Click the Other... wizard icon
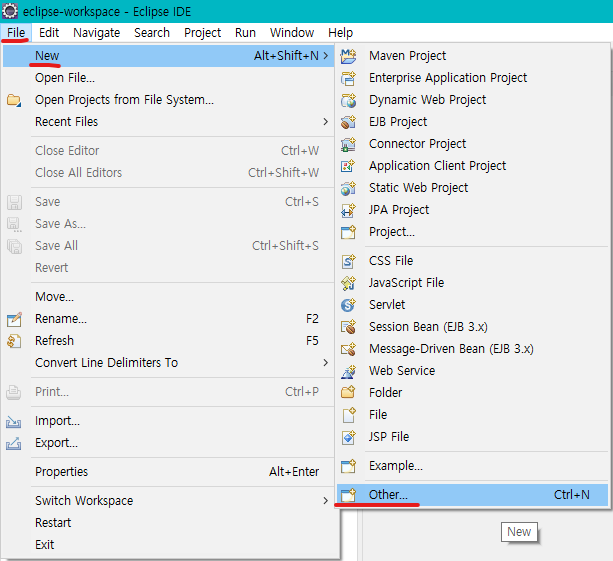Viewport: 613px width, 561px height. [x=348, y=495]
